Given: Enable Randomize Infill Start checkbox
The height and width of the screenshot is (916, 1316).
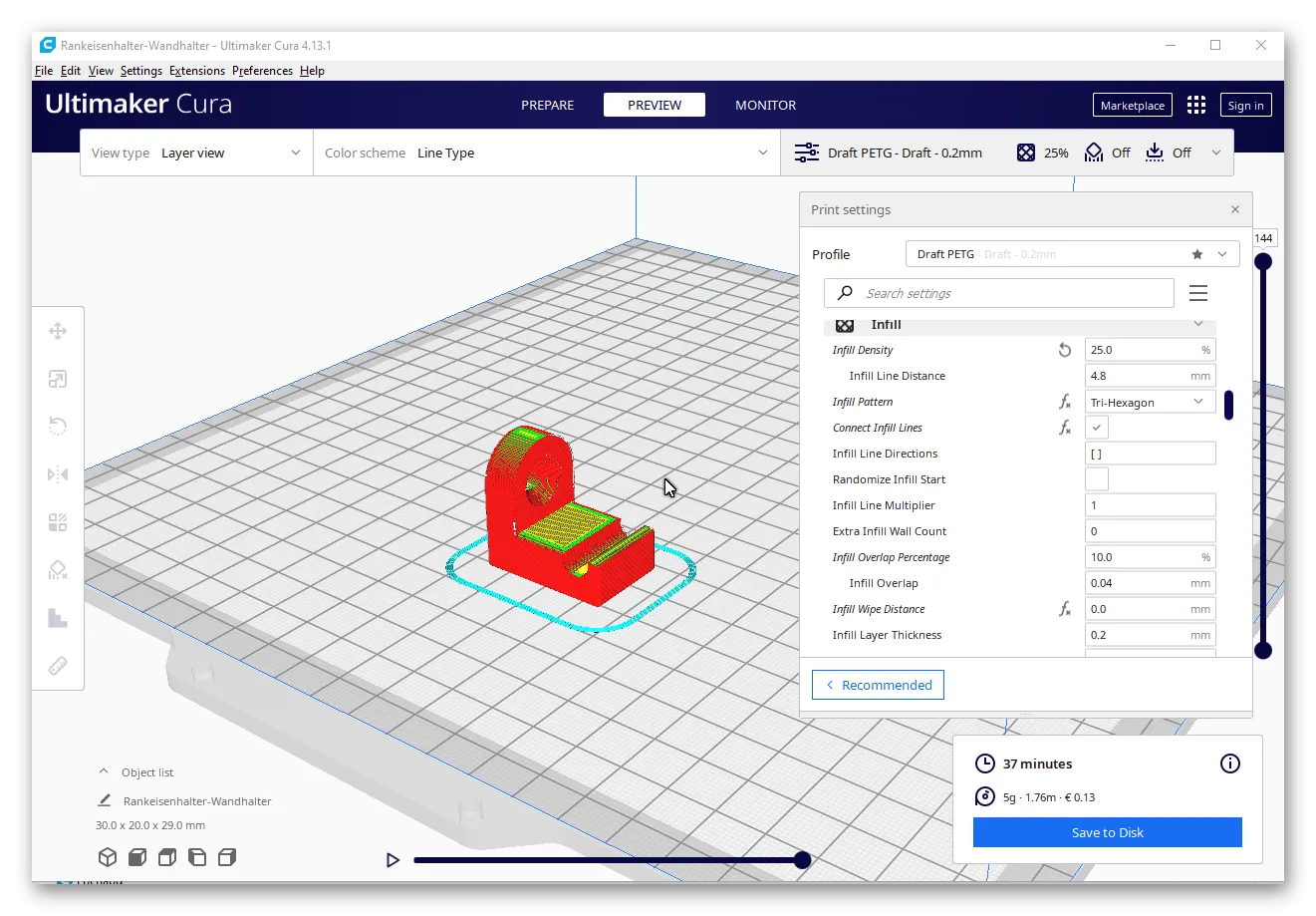Looking at the screenshot, I should [x=1097, y=479].
